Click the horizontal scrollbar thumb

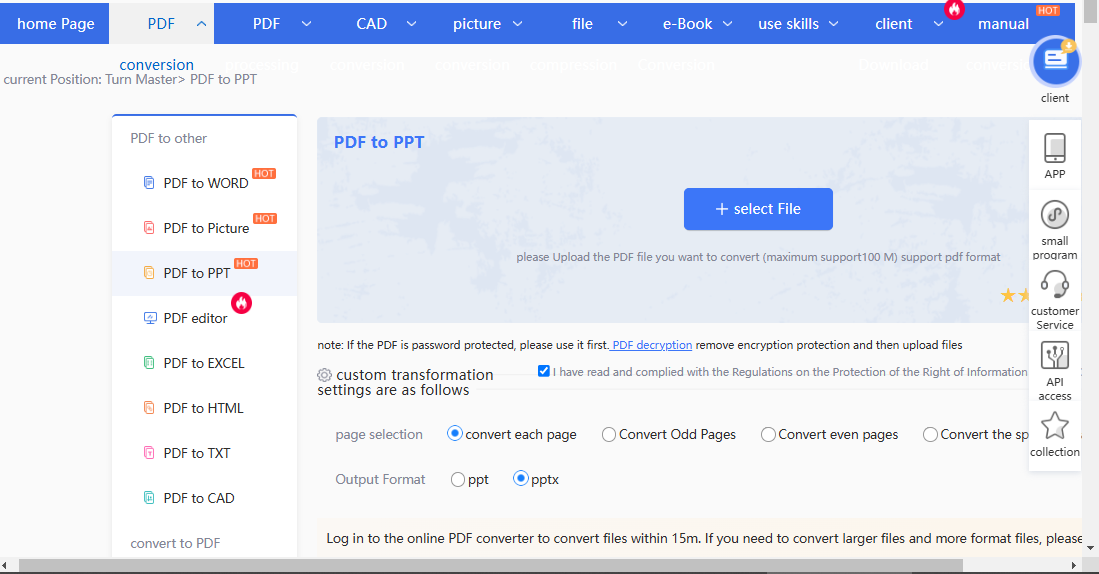pyautogui.click(x=491, y=565)
